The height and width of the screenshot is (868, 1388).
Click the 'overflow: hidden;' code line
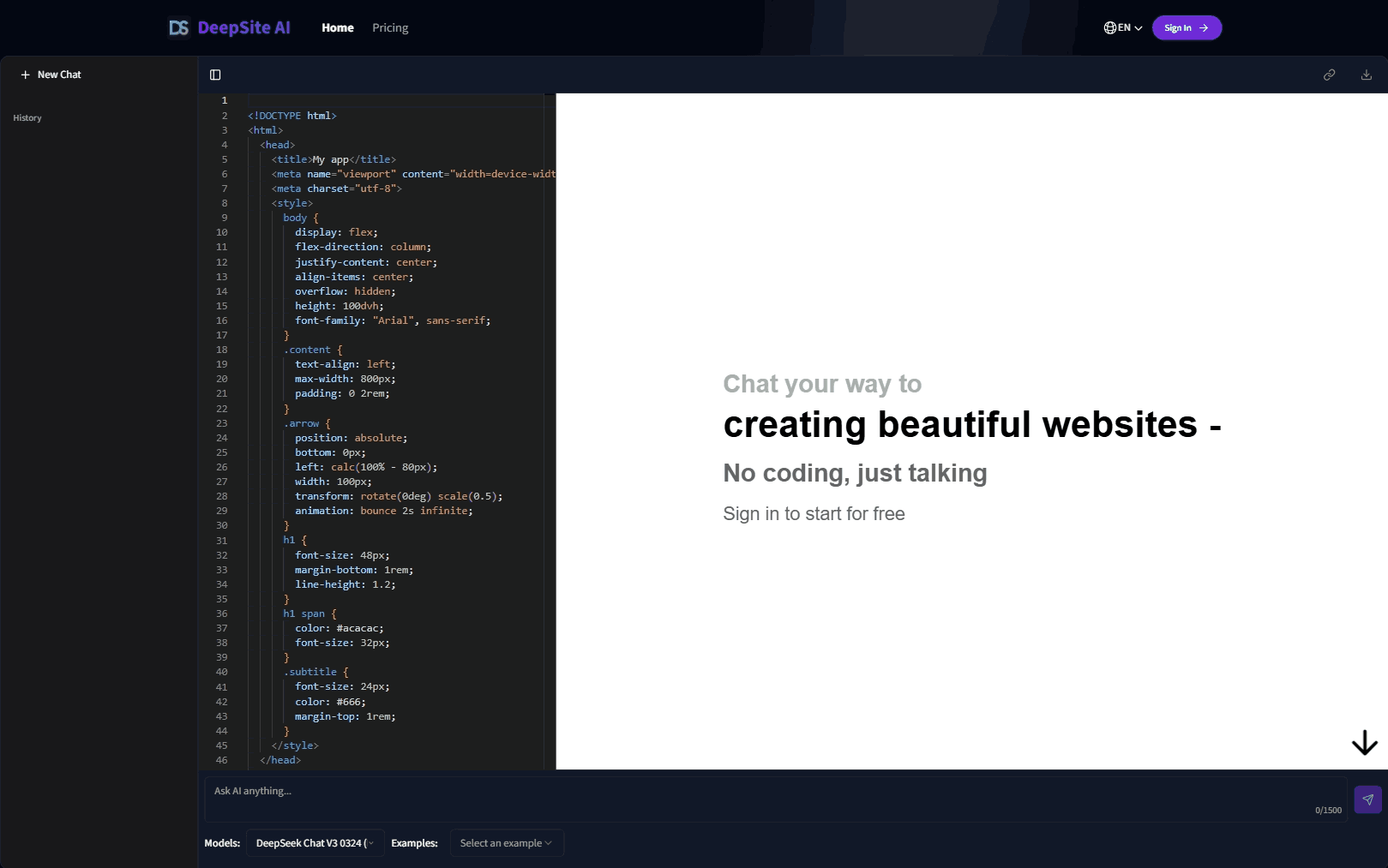pyautogui.click(x=345, y=291)
